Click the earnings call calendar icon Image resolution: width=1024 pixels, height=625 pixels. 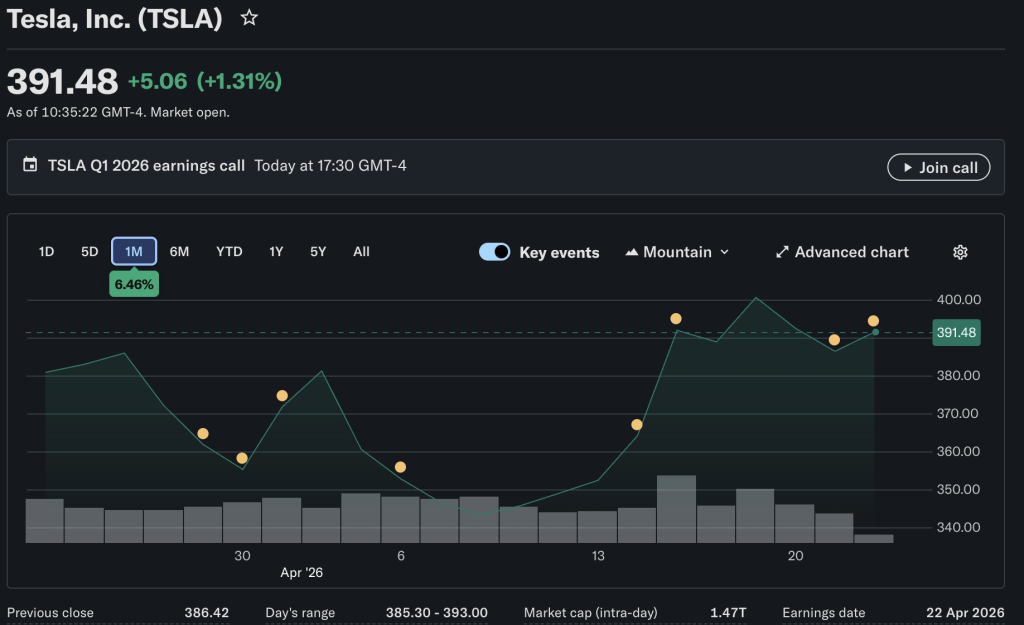30,165
